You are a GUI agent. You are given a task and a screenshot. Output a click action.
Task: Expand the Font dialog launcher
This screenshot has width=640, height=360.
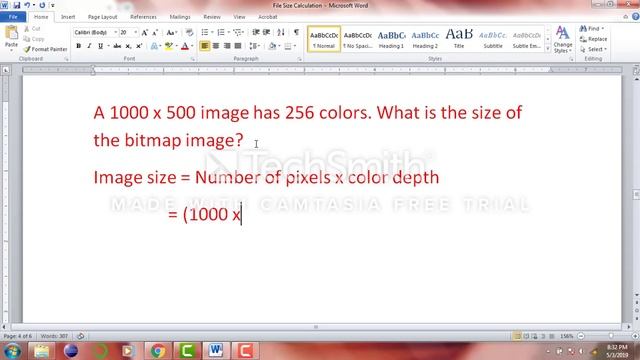click(x=192, y=59)
